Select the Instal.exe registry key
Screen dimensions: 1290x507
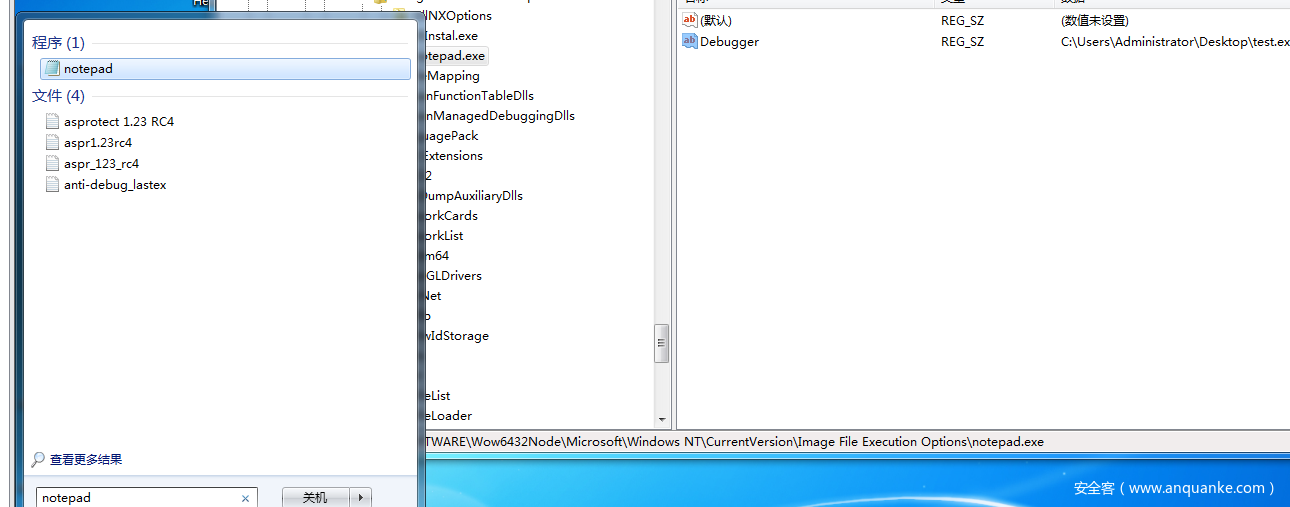click(x=451, y=35)
